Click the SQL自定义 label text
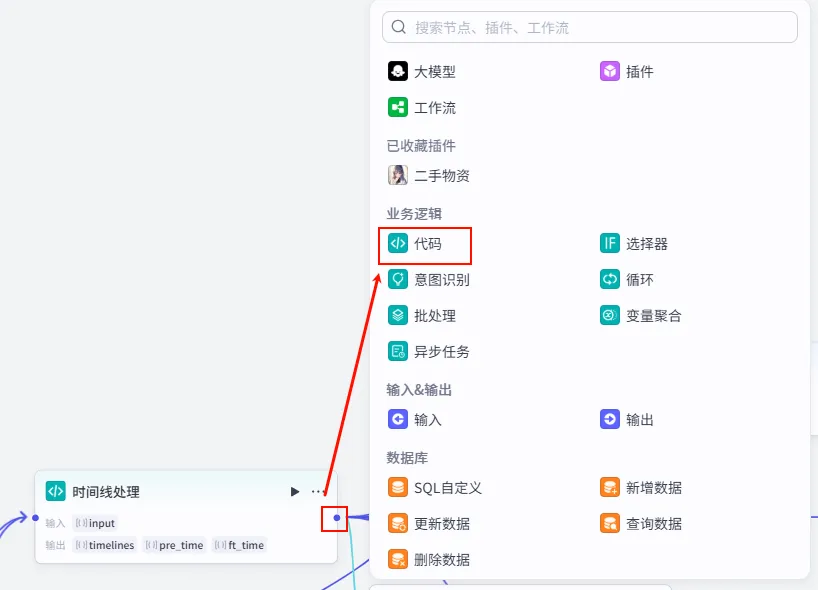The height and width of the screenshot is (590, 818). point(448,488)
